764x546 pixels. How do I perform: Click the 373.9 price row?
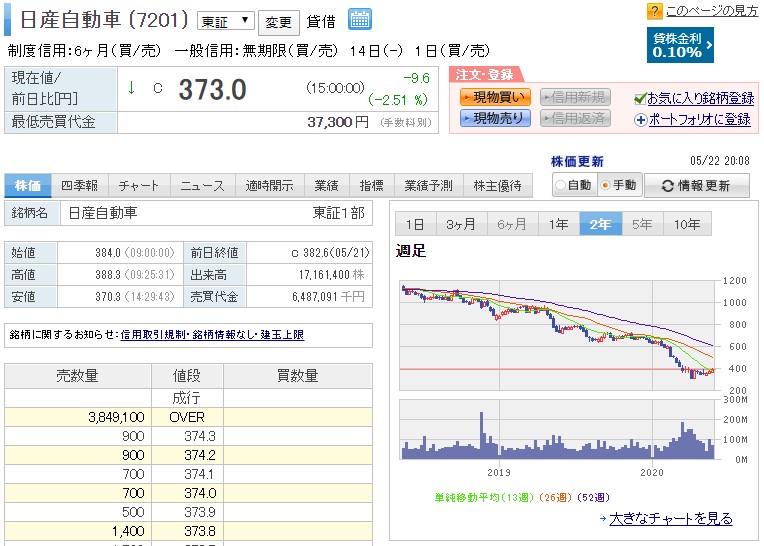click(x=188, y=512)
